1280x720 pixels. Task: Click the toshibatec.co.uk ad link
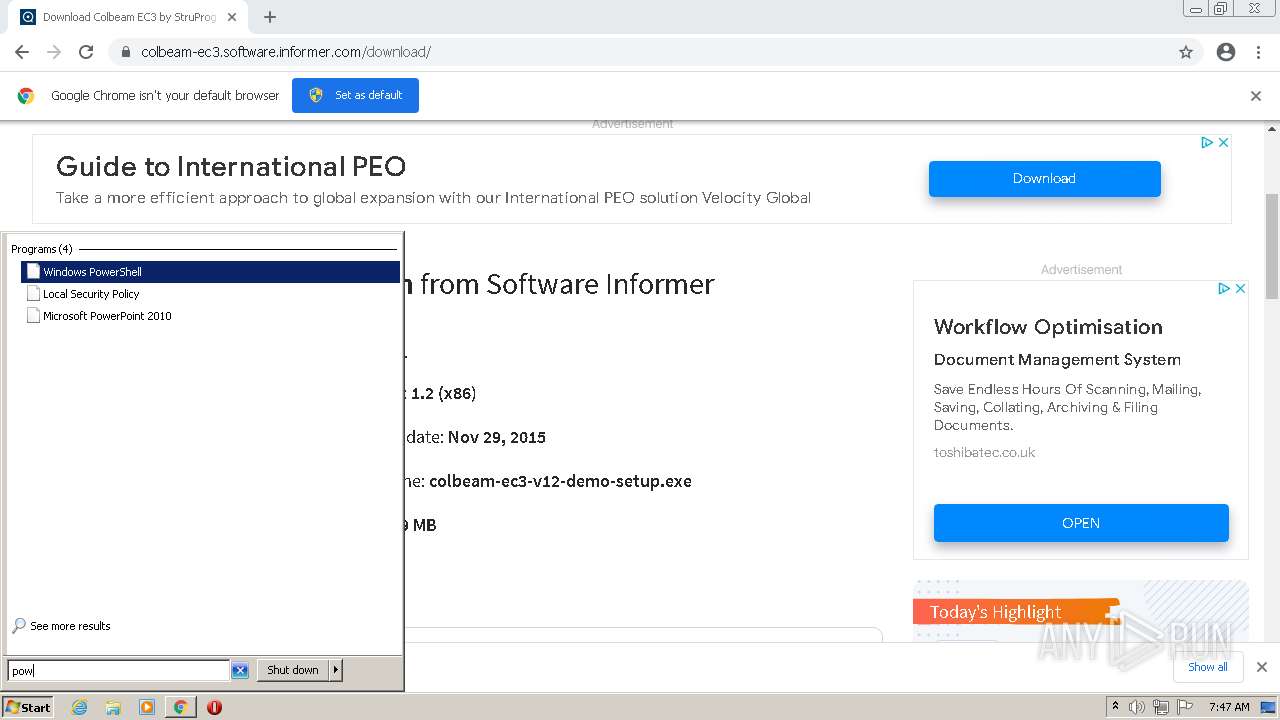pos(984,452)
